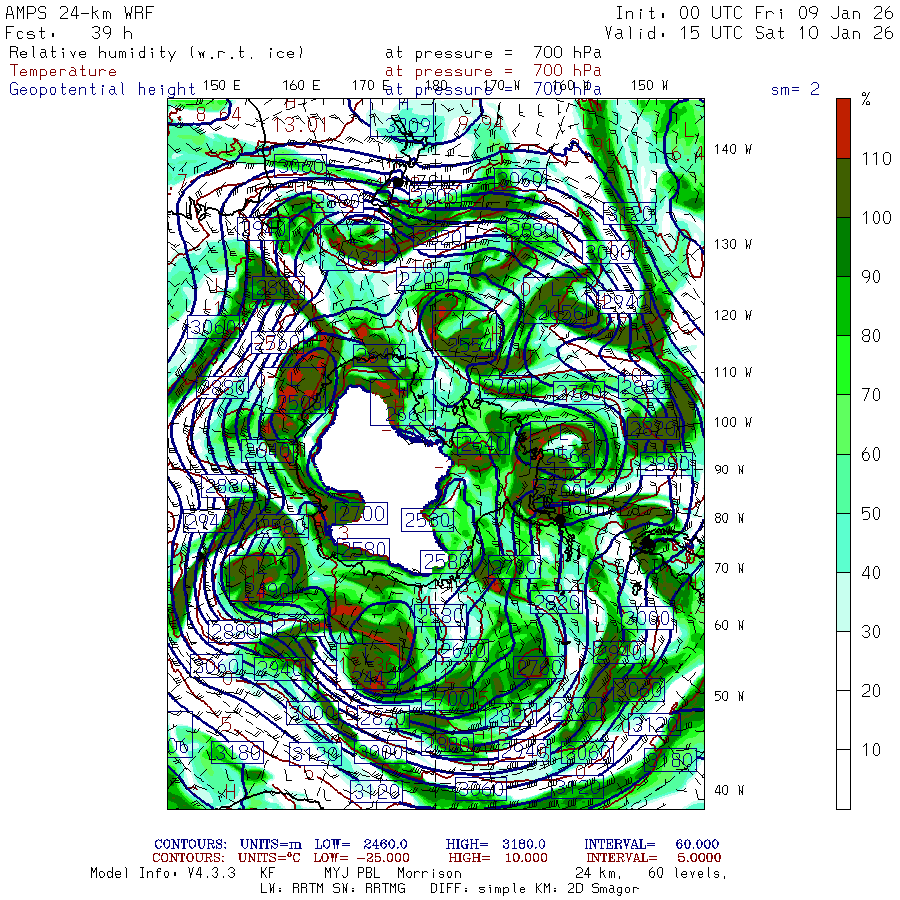Click the '60 W' longitude label
This screenshot has width=900, height=900.
pyautogui.click(x=729, y=625)
